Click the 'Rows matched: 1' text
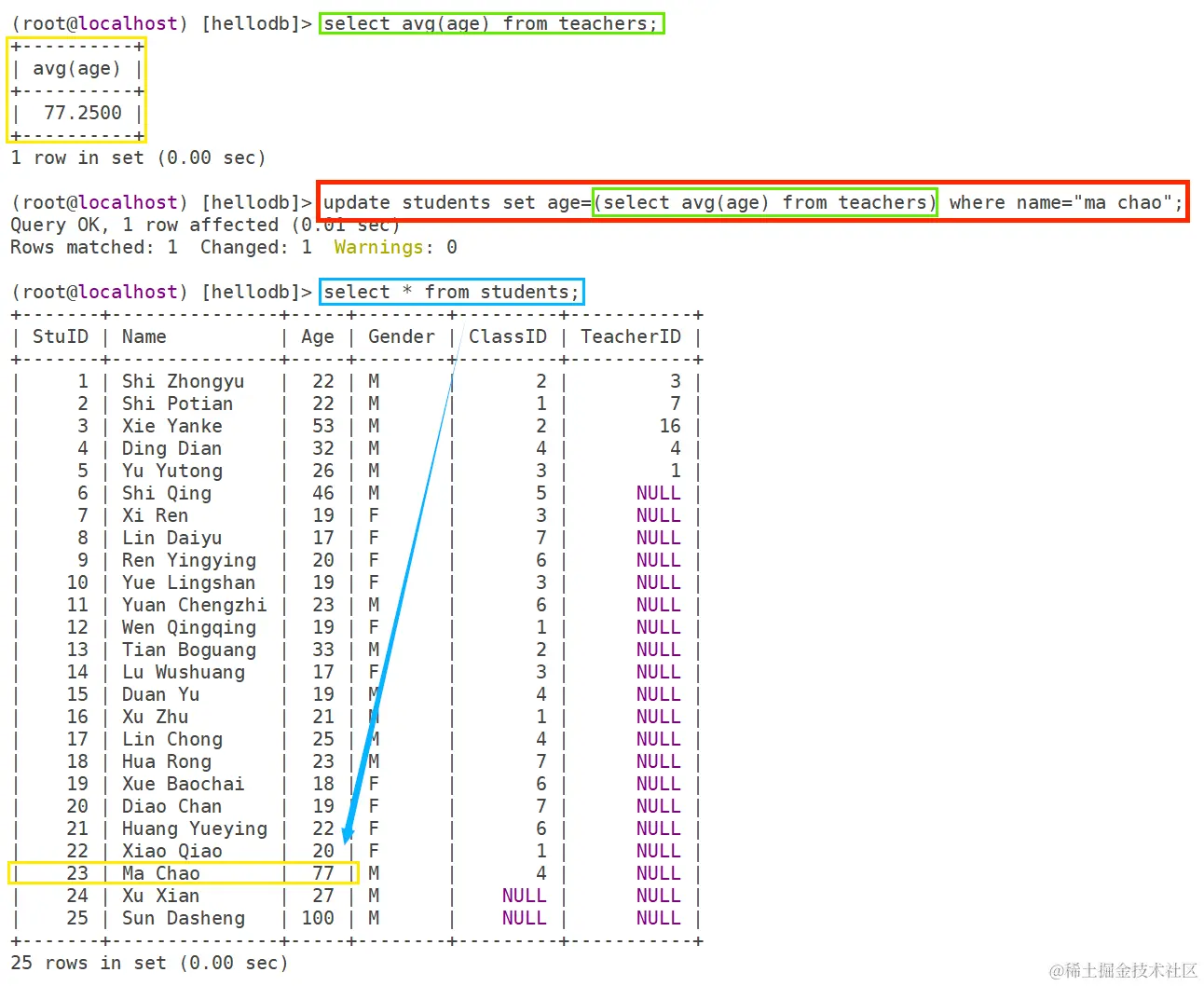1204x986 pixels. (x=93, y=247)
